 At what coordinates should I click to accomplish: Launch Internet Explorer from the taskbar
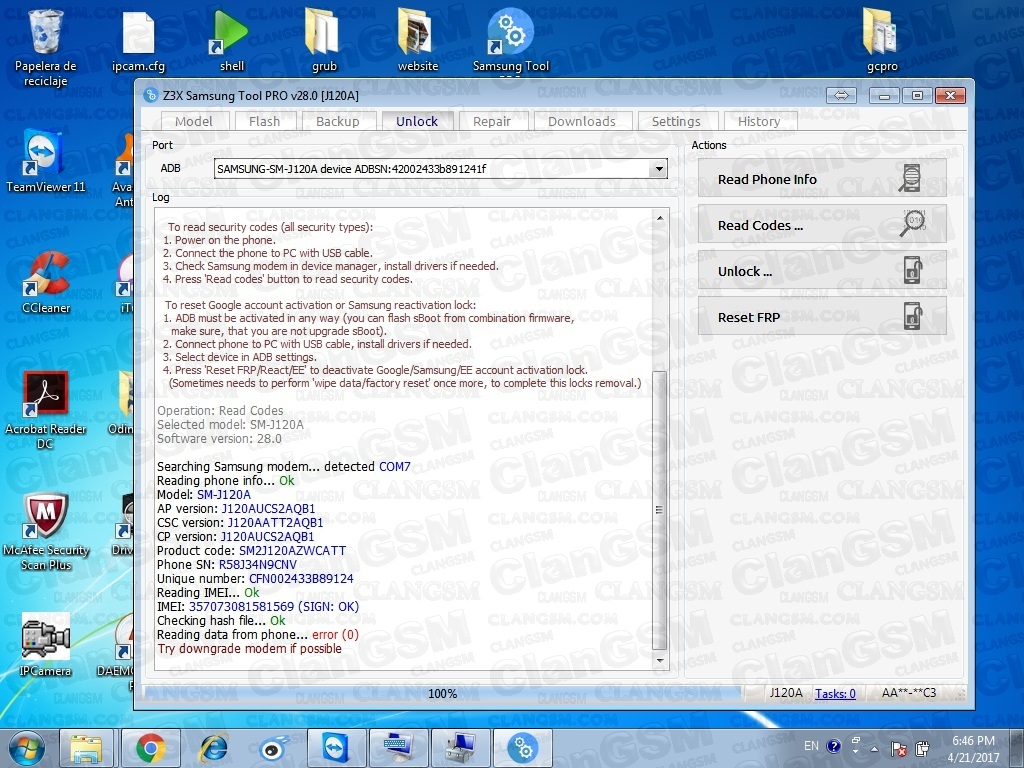click(214, 748)
